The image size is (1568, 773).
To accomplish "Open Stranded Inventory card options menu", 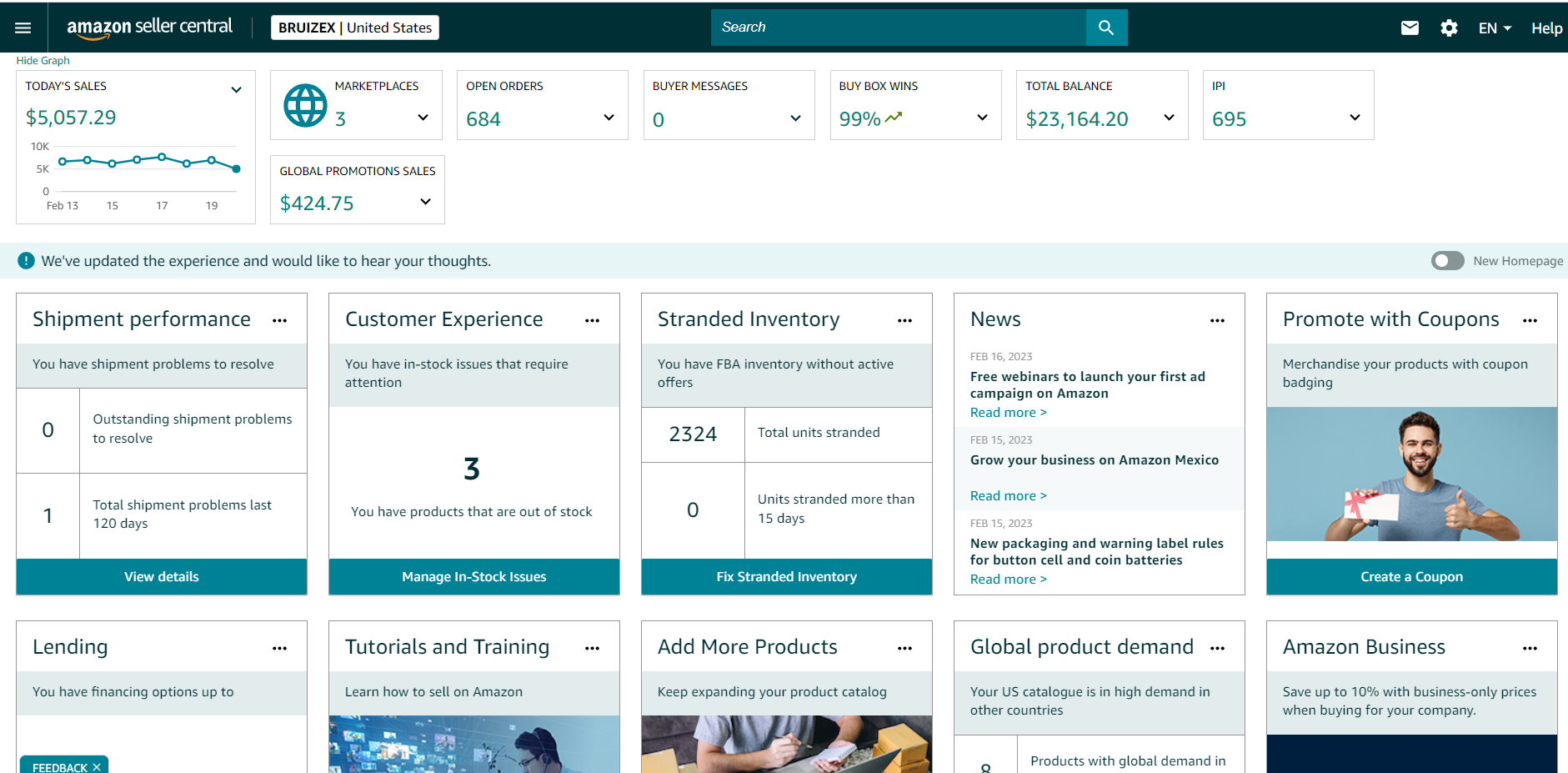I will click(905, 320).
